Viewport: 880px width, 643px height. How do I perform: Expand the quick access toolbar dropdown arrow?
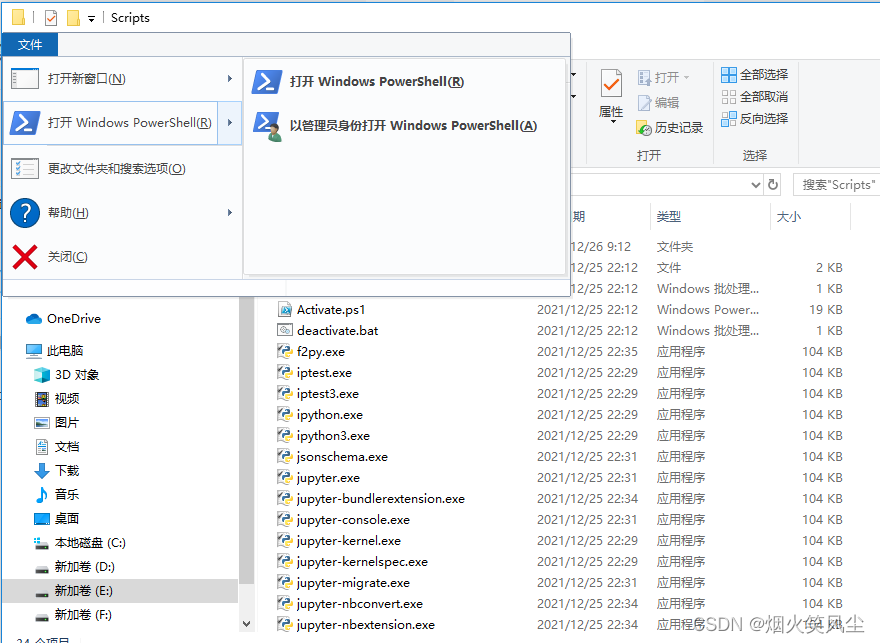point(90,17)
